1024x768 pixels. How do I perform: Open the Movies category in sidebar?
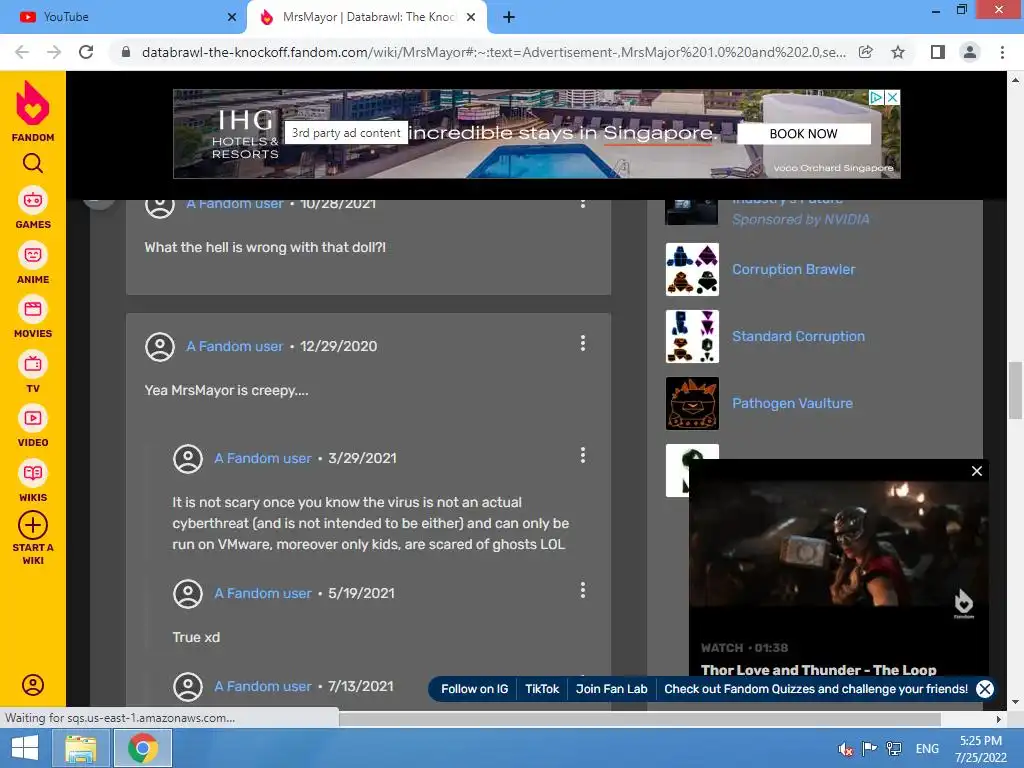tap(33, 317)
